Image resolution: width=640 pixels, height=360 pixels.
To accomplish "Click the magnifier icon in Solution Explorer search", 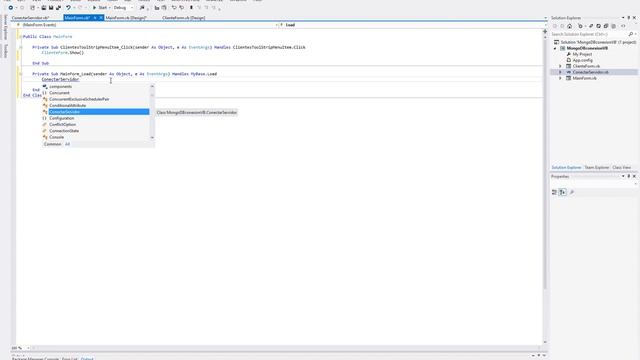I will [x=631, y=34].
